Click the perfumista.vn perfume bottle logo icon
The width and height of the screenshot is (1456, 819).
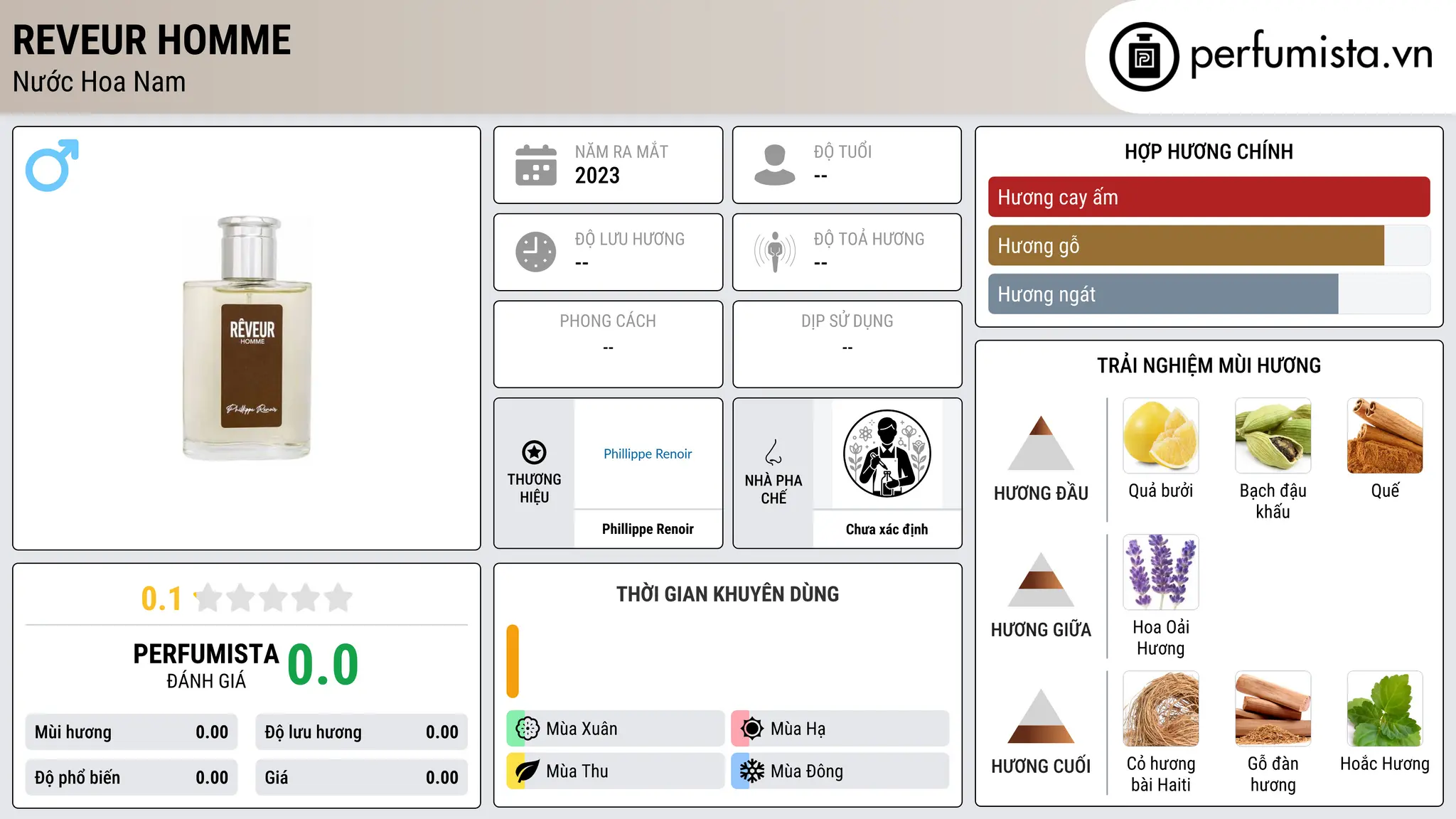(x=1144, y=57)
